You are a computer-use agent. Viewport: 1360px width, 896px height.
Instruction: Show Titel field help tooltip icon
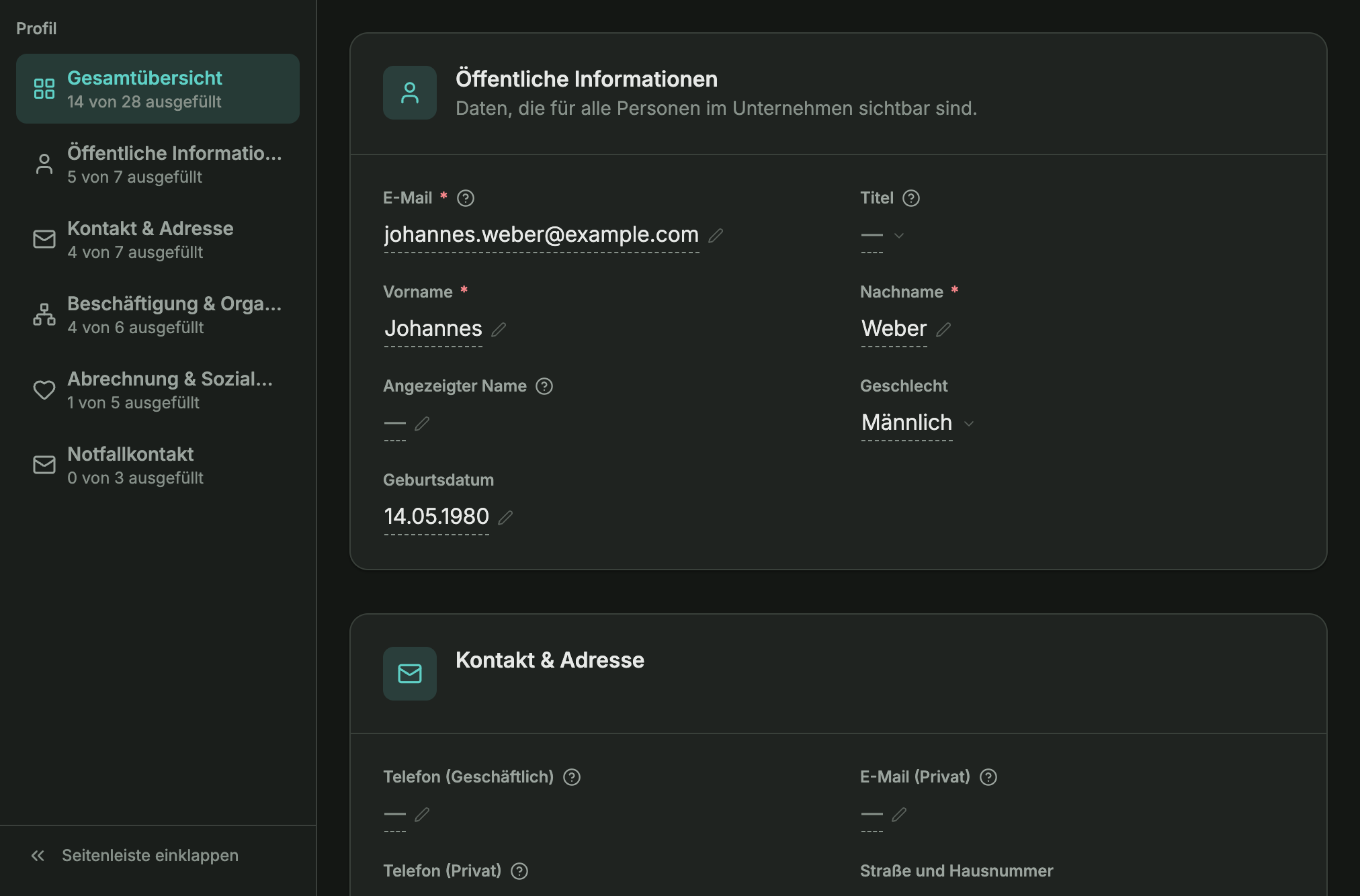[911, 198]
